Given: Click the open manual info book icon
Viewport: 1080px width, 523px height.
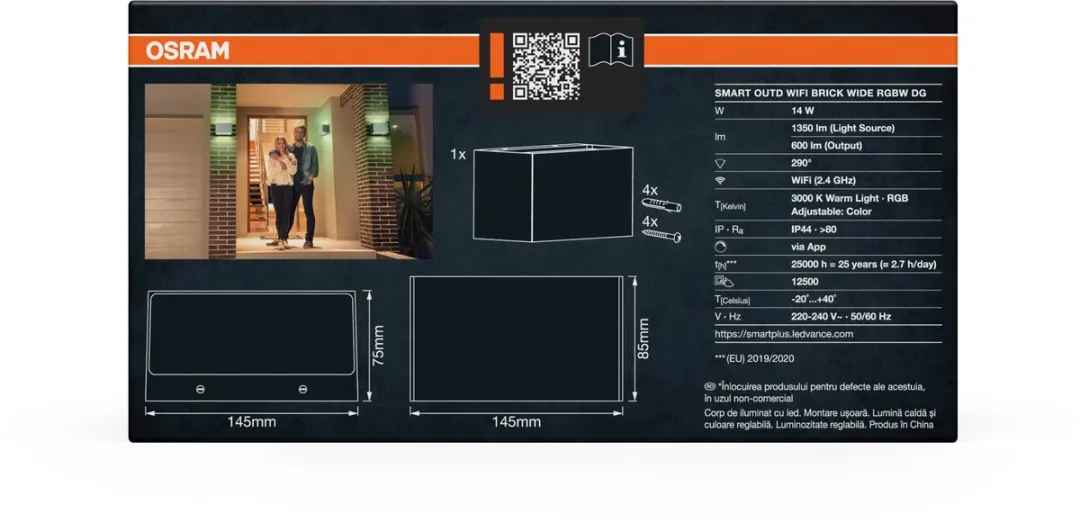Looking at the screenshot, I should [610, 50].
